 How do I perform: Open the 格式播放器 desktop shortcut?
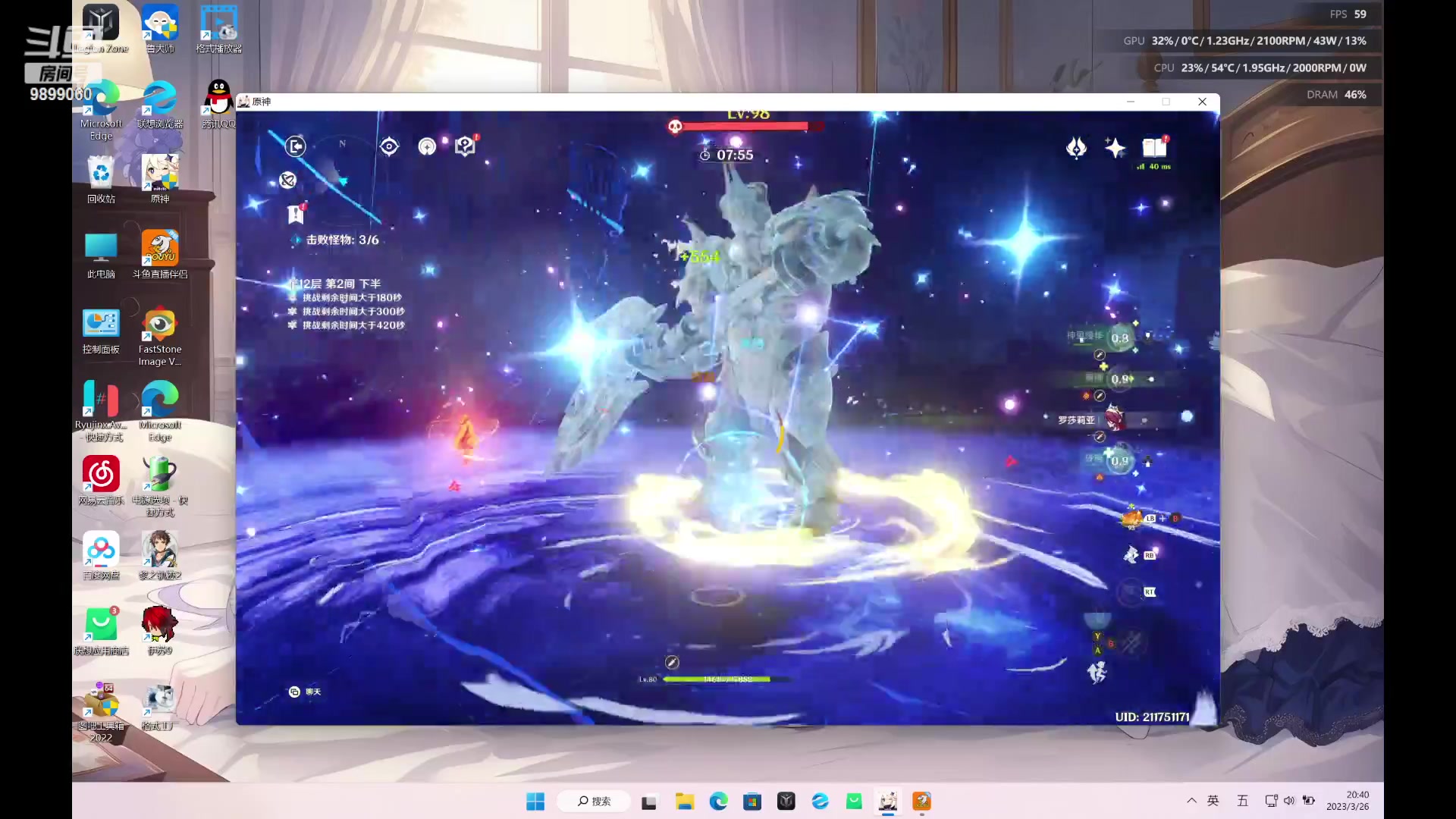click(218, 29)
